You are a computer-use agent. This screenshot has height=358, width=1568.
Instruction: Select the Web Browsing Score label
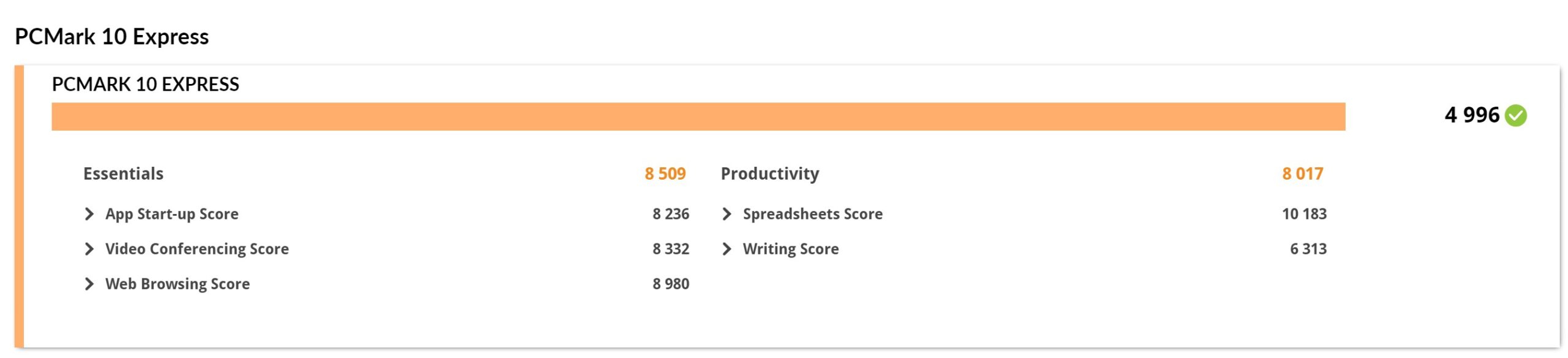(177, 284)
